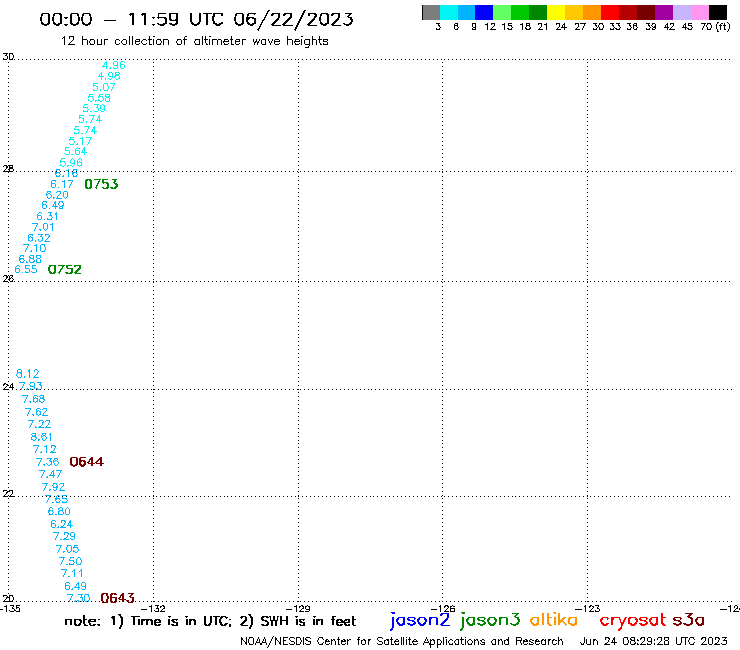740x650 pixels.
Task: Select the 5.07 wave height reading
Action: [x=104, y=87]
